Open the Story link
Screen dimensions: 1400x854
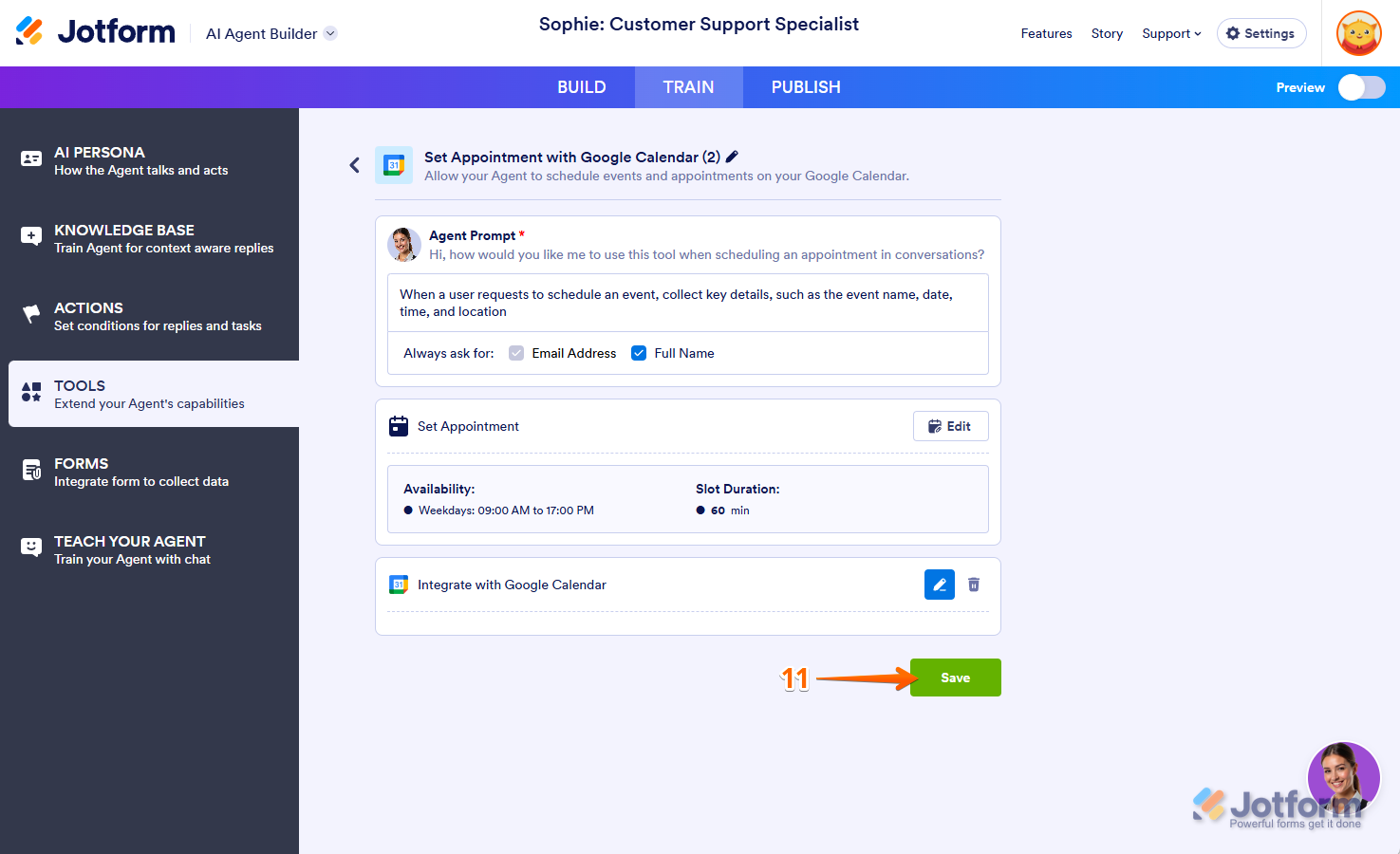pos(1107,33)
